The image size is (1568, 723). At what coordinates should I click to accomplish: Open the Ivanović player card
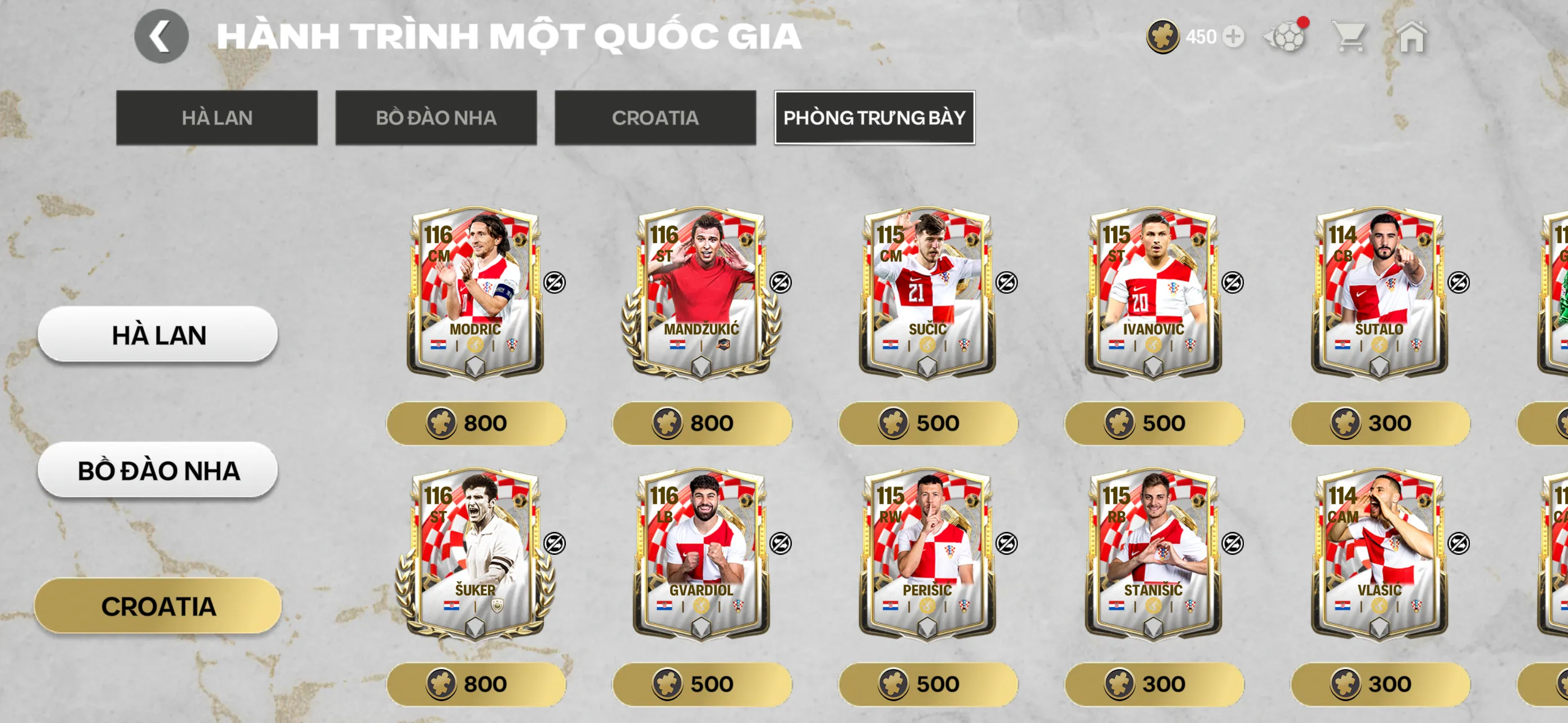(1153, 294)
